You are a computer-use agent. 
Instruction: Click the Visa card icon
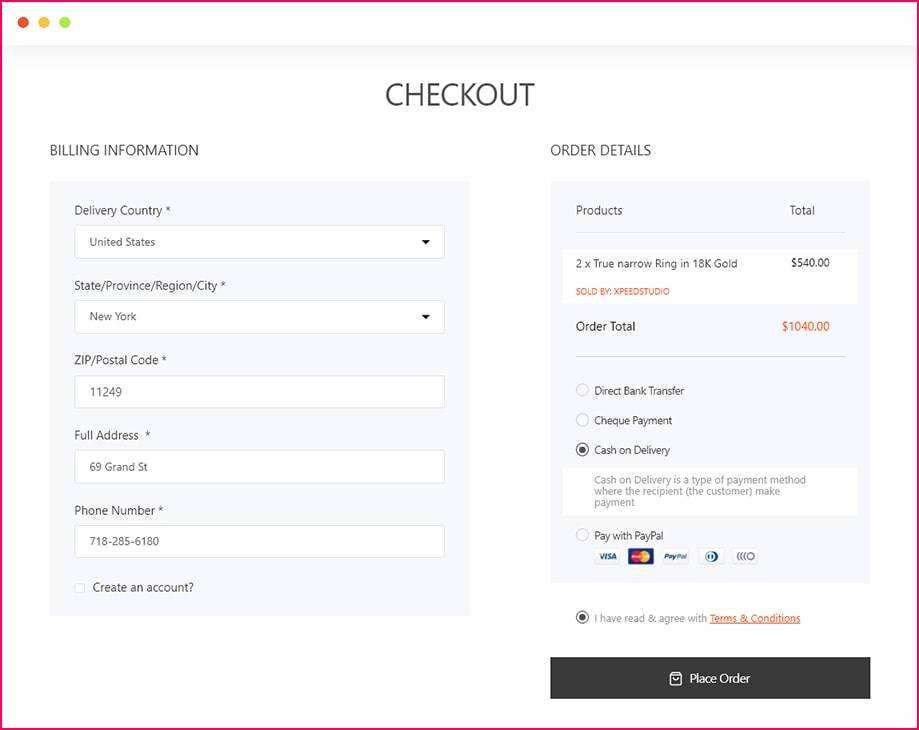607,557
